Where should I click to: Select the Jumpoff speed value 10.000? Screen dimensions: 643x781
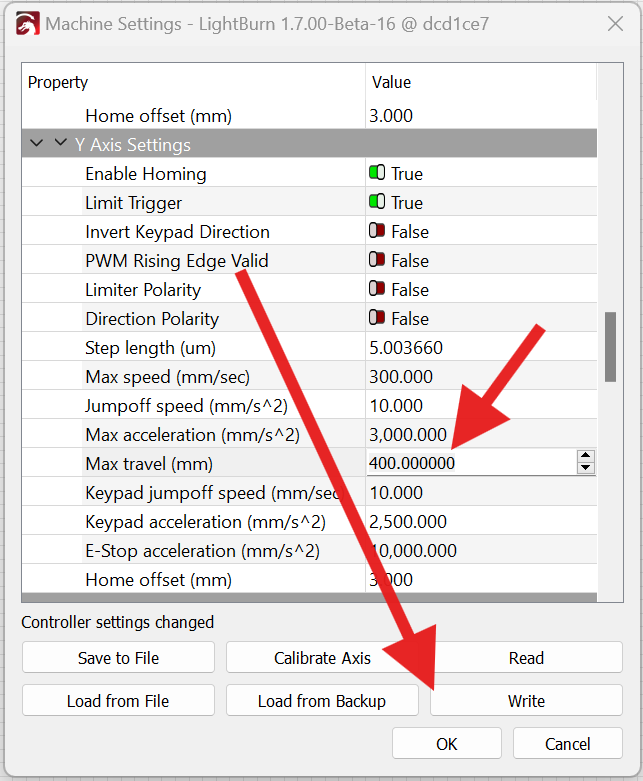396,405
